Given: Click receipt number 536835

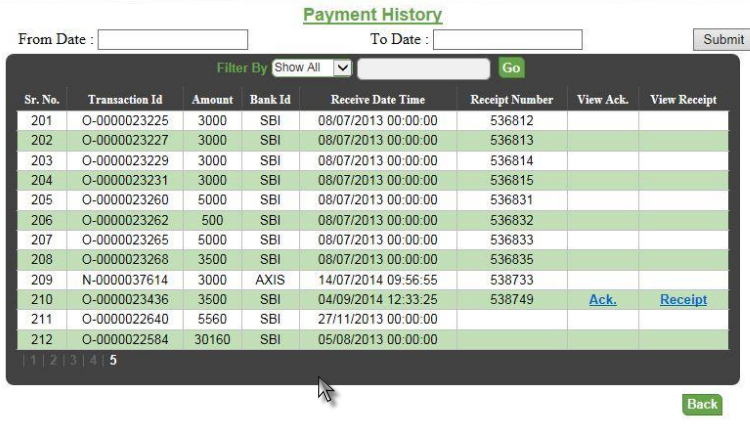Looking at the screenshot, I should pos(512,260).
